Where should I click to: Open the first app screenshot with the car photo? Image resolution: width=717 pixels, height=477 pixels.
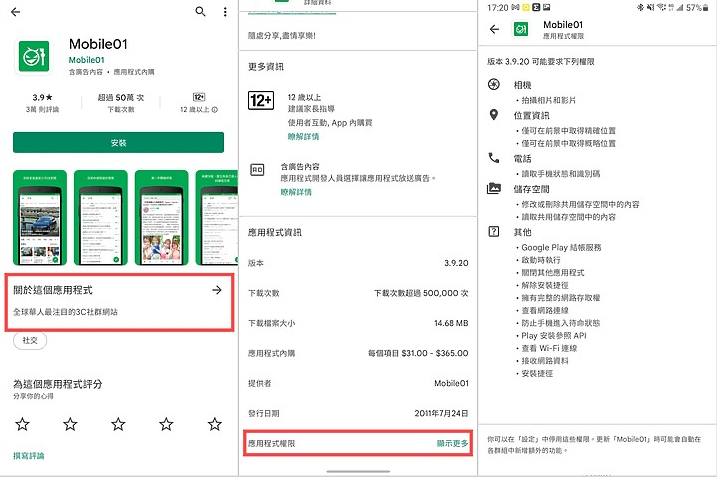coord(40,218)
